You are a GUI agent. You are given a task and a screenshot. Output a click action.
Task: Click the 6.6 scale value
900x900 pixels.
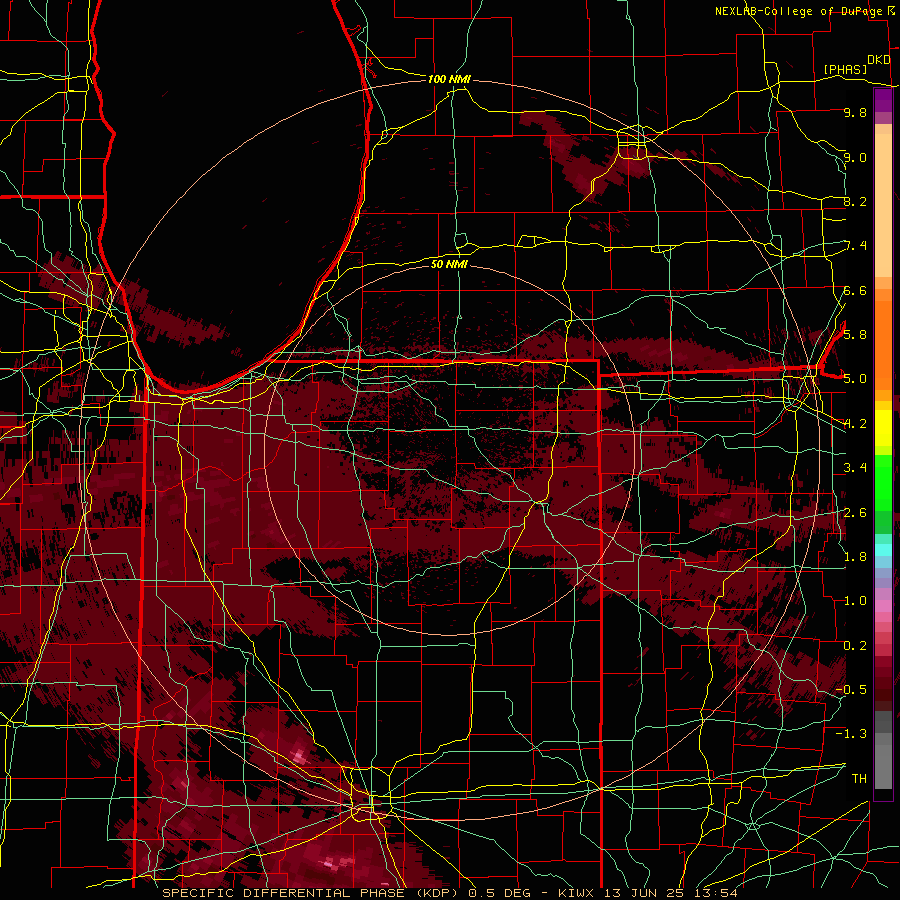[855, 290]
